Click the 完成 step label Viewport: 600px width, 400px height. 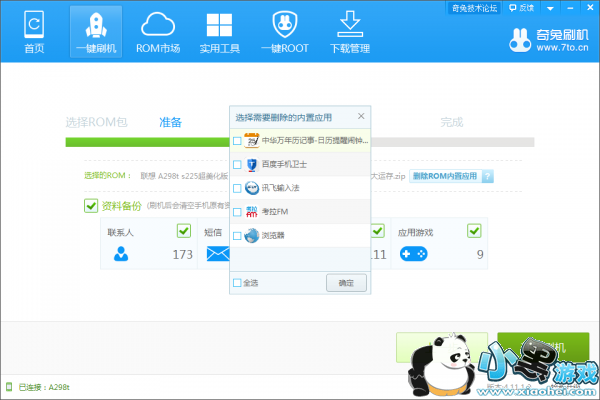click(x=452, y=122)
